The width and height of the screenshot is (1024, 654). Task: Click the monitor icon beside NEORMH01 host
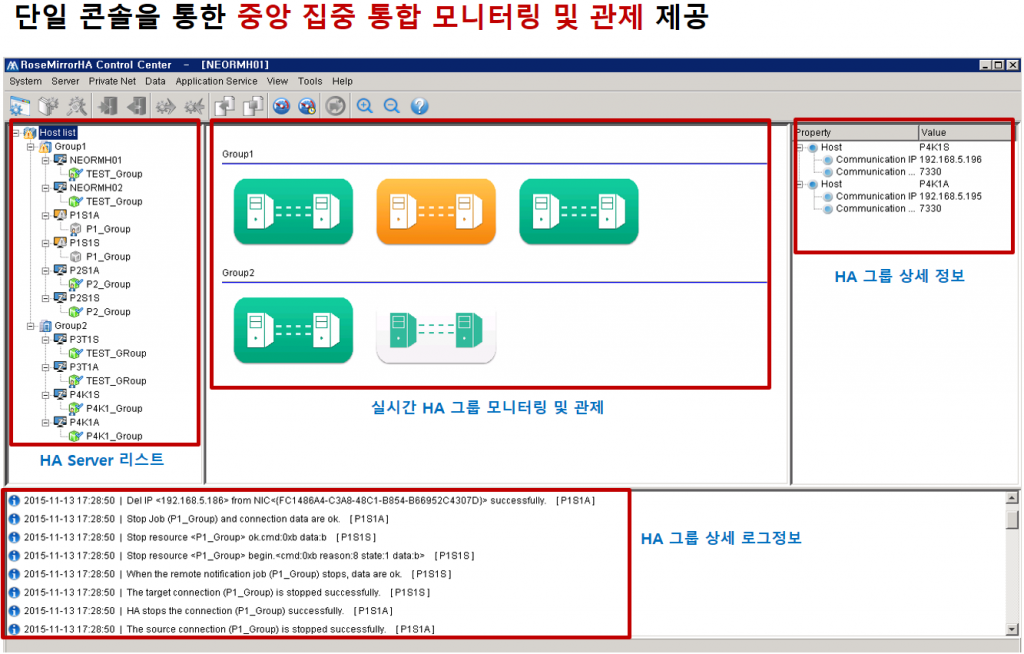60,160
